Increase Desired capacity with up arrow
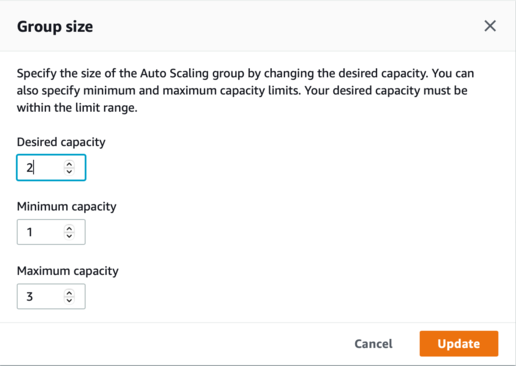The width and height of the screenshot is (516, 366). [x=69, y=164]
